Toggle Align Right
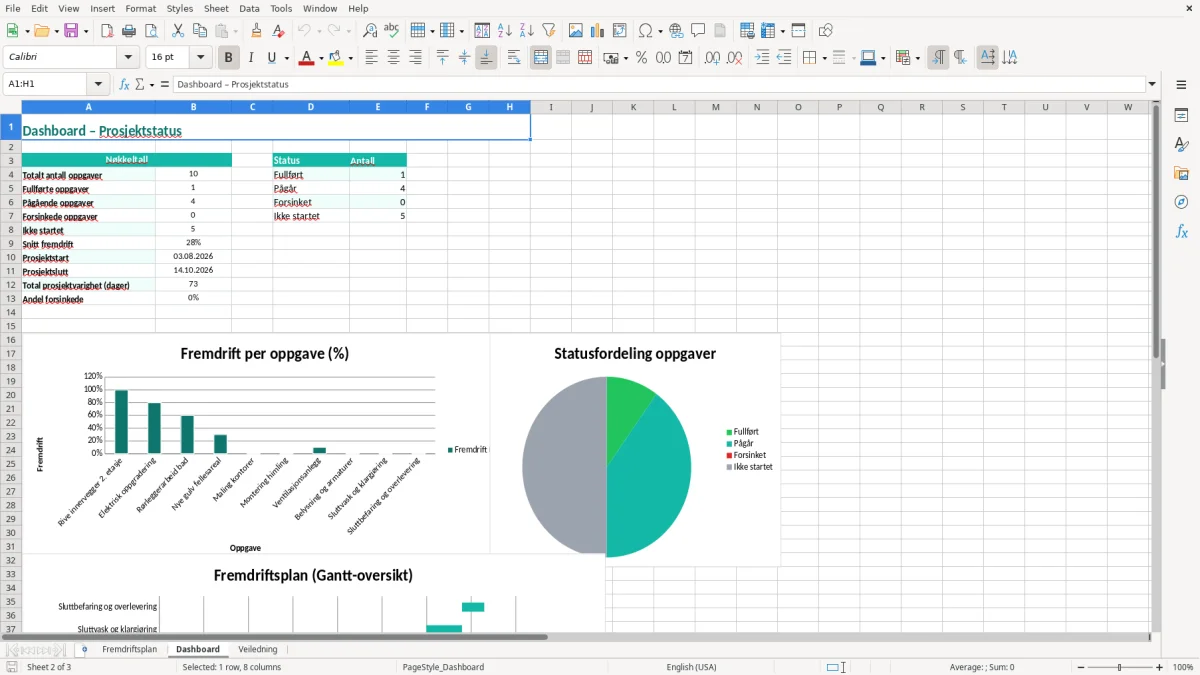 pyautogui.click(x=416, y=58)
